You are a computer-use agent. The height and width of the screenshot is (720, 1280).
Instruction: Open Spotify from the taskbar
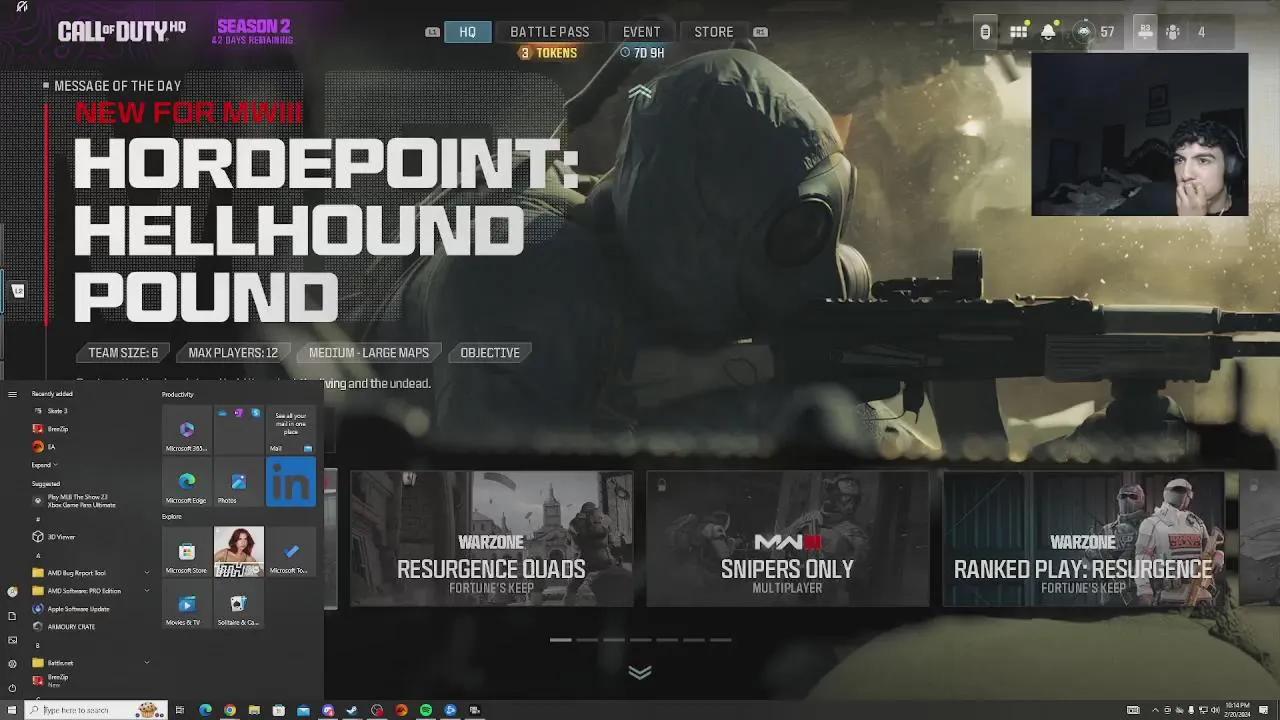click(x=426, y=710)
